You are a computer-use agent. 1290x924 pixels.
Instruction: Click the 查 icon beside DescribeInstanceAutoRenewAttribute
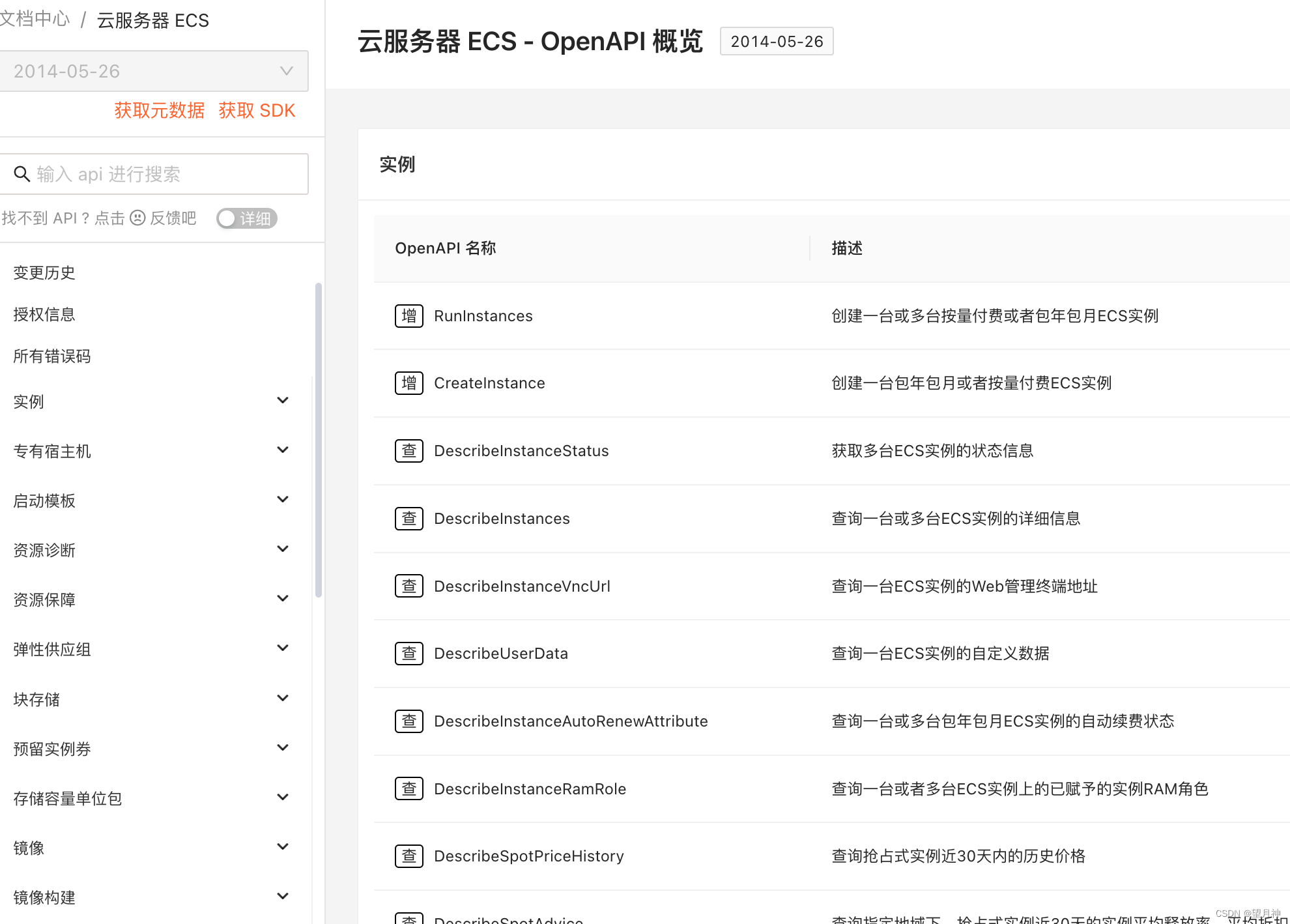409,721
